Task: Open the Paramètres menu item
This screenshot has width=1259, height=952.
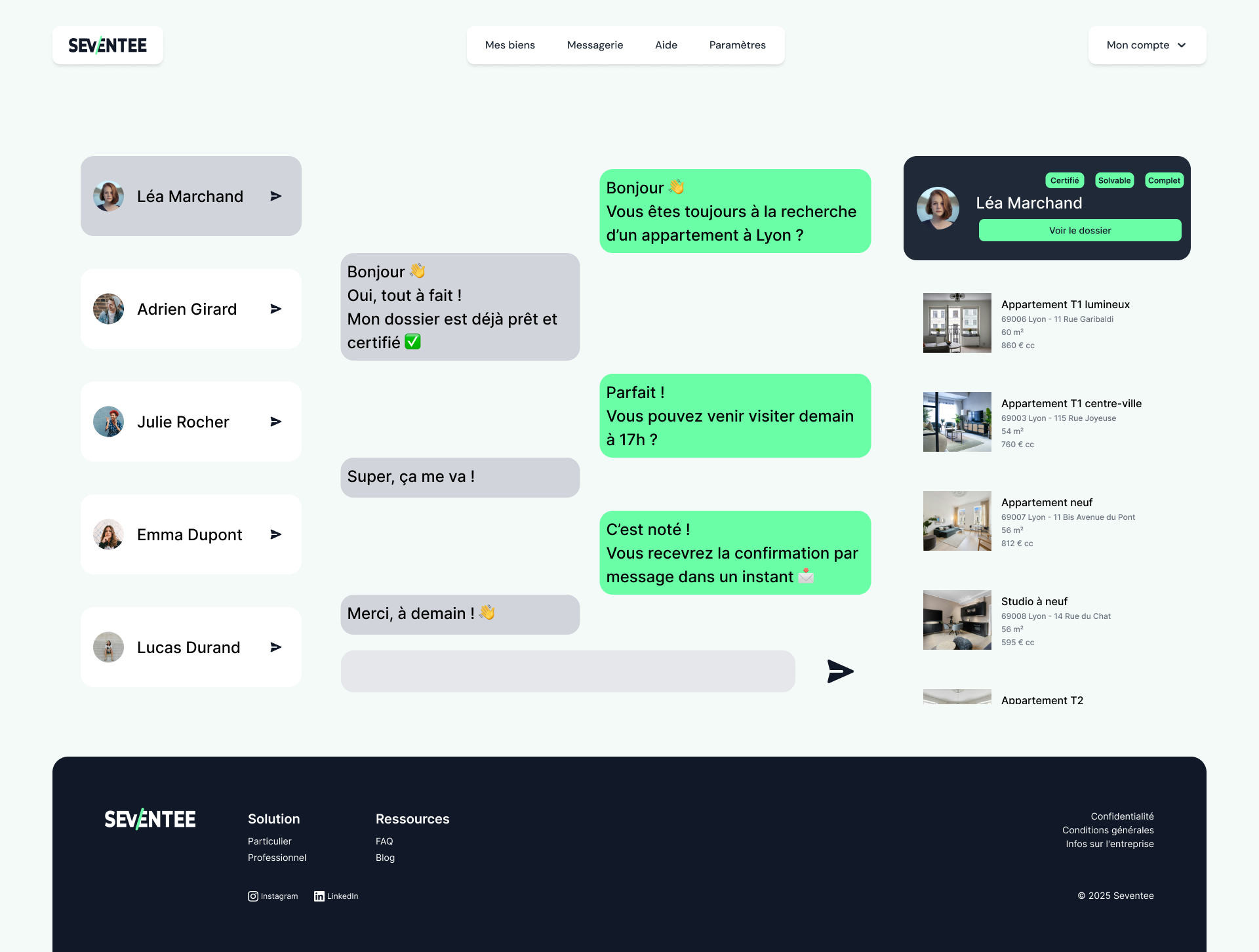Action: pos(737,45)
